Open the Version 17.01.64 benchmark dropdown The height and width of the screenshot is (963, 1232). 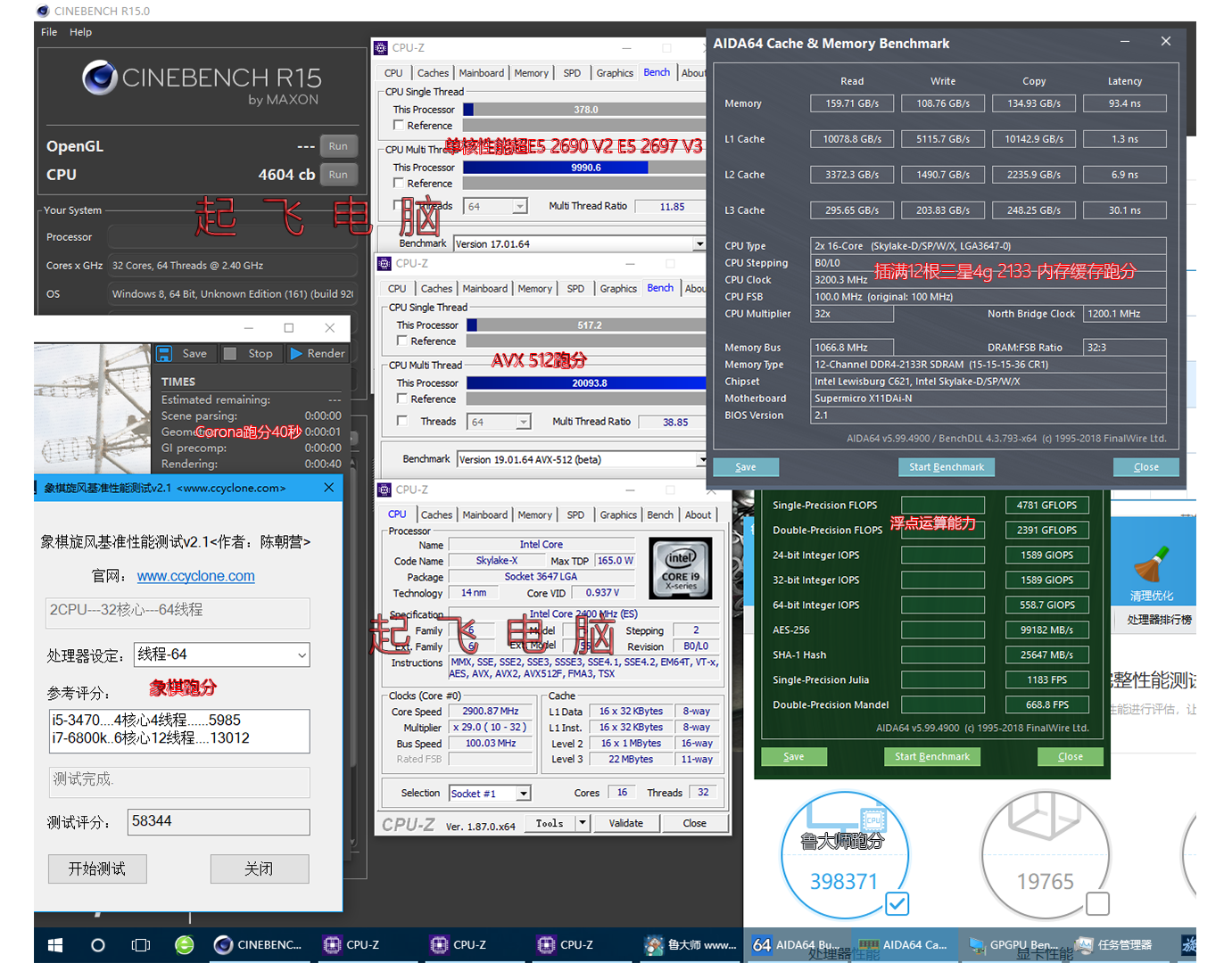pyautogui.click(x=699, y=244)
